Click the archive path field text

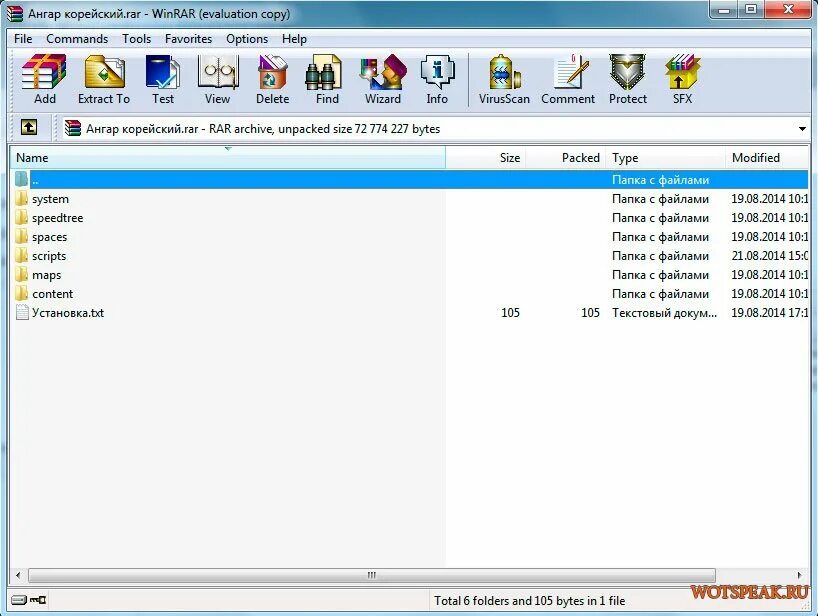(x=263, y=129)
